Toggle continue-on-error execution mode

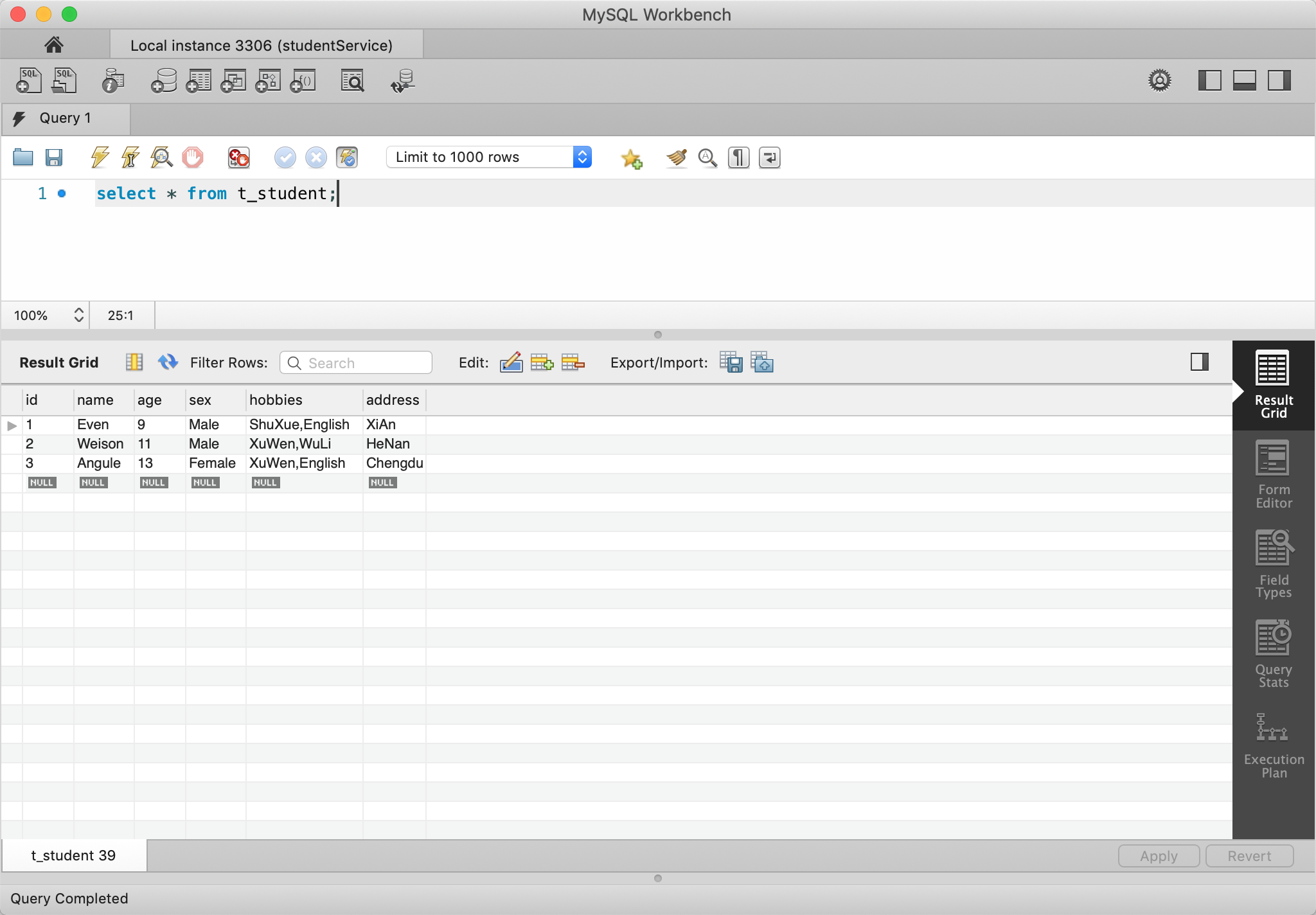(239, 157)
